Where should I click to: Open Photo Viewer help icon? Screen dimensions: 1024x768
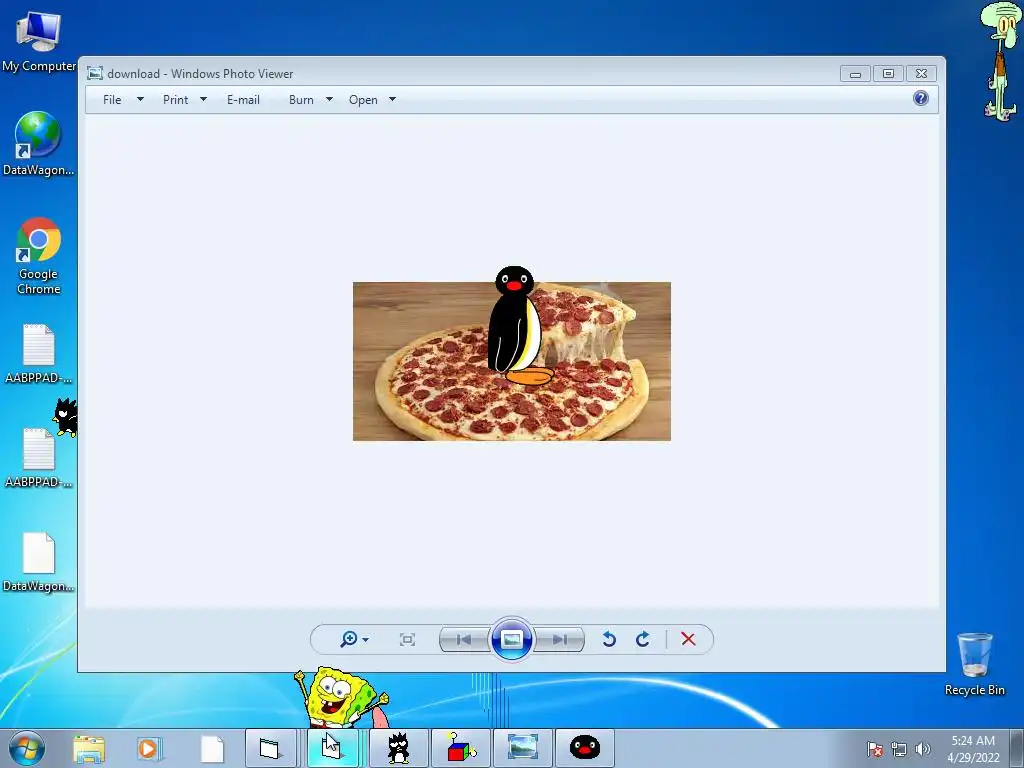click(x=921, y=99)
